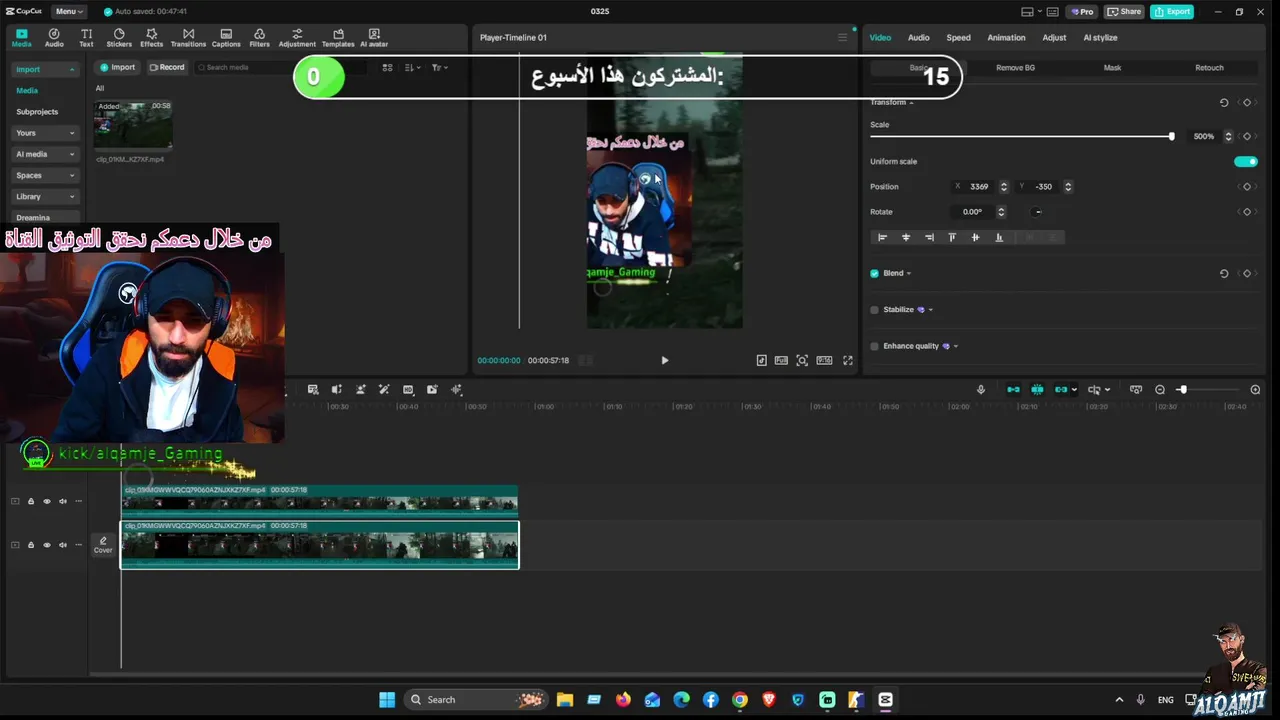The height and width of the screenshot is (720, 1280).
Task: Zoom out the timeline with minus icon
Action: pyautogui.click(x=1160, y=390)
